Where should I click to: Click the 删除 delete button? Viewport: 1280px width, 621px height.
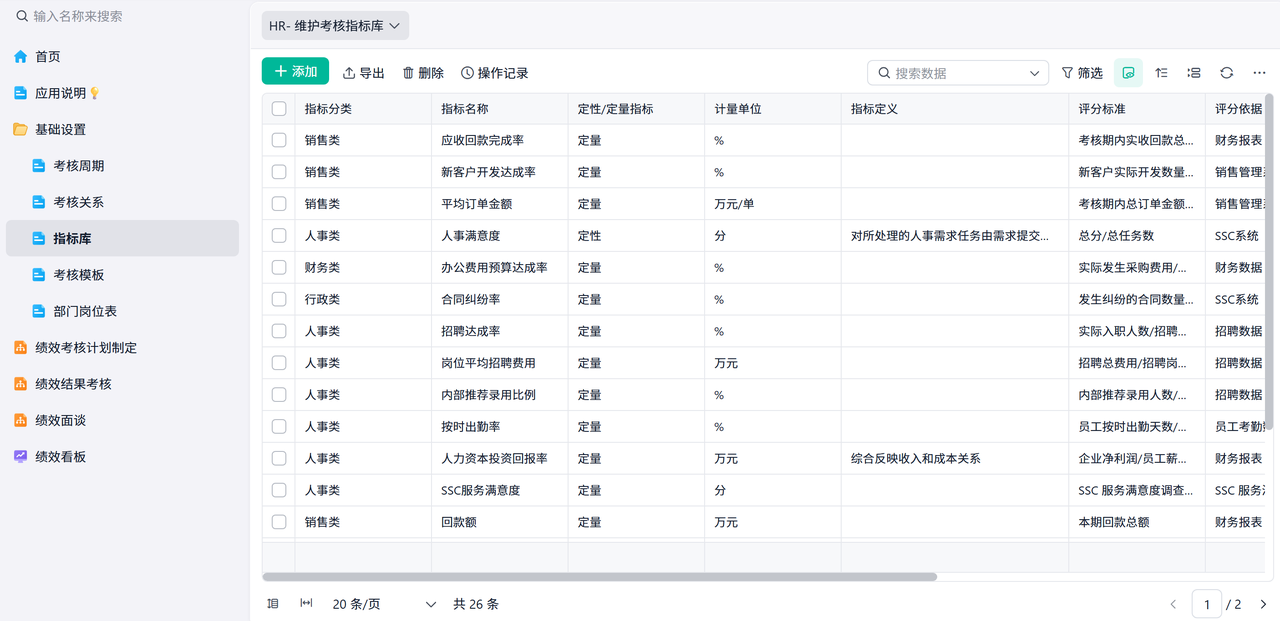[423, 73]
